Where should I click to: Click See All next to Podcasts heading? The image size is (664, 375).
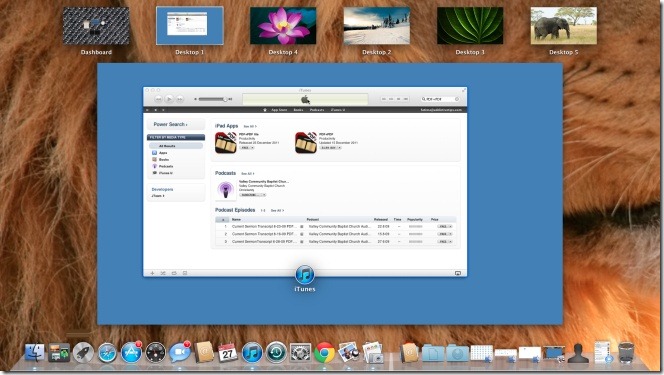click(248, 174)
